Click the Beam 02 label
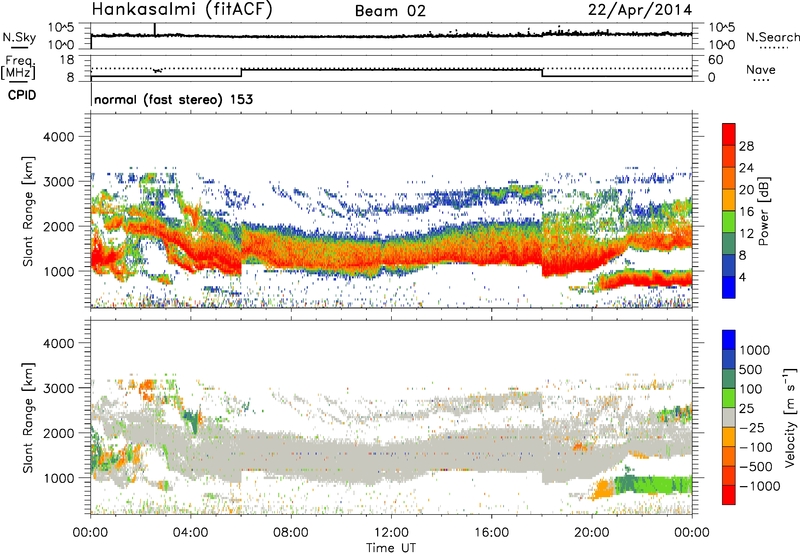The height and width of the screenshot is (554, 800). [x=390, y=11]
